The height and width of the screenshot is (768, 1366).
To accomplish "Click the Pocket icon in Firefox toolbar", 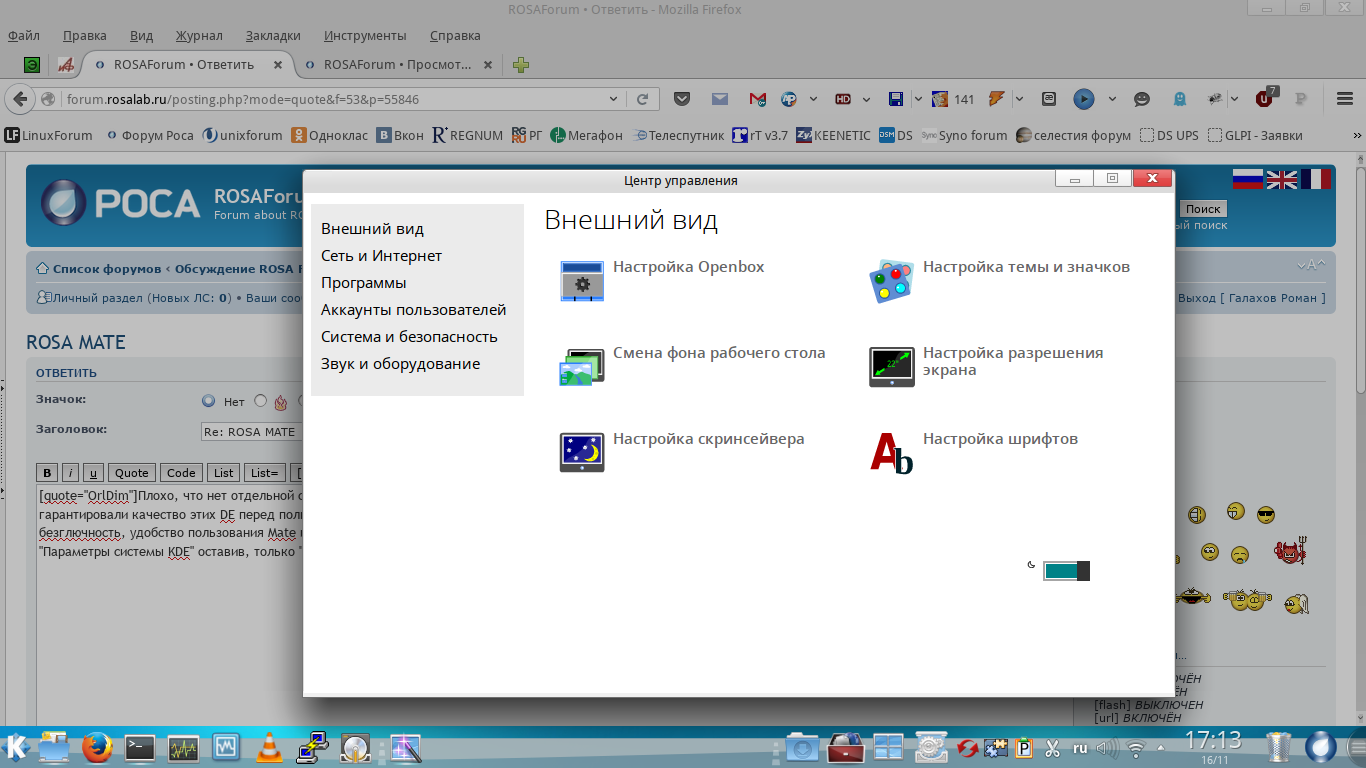I will (682, 99).
